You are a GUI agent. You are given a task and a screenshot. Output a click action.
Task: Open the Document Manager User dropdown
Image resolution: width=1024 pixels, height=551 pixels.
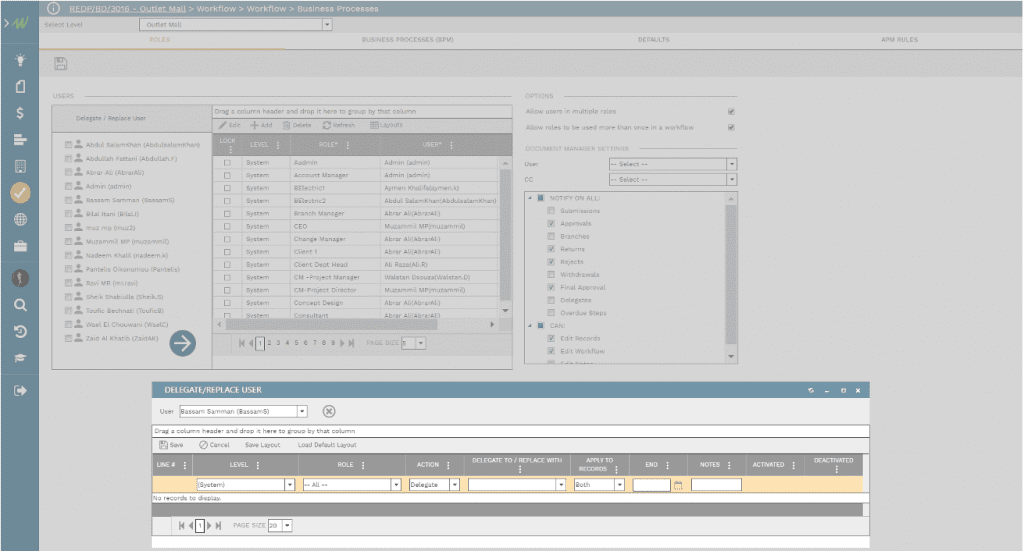tap(731, 164)
